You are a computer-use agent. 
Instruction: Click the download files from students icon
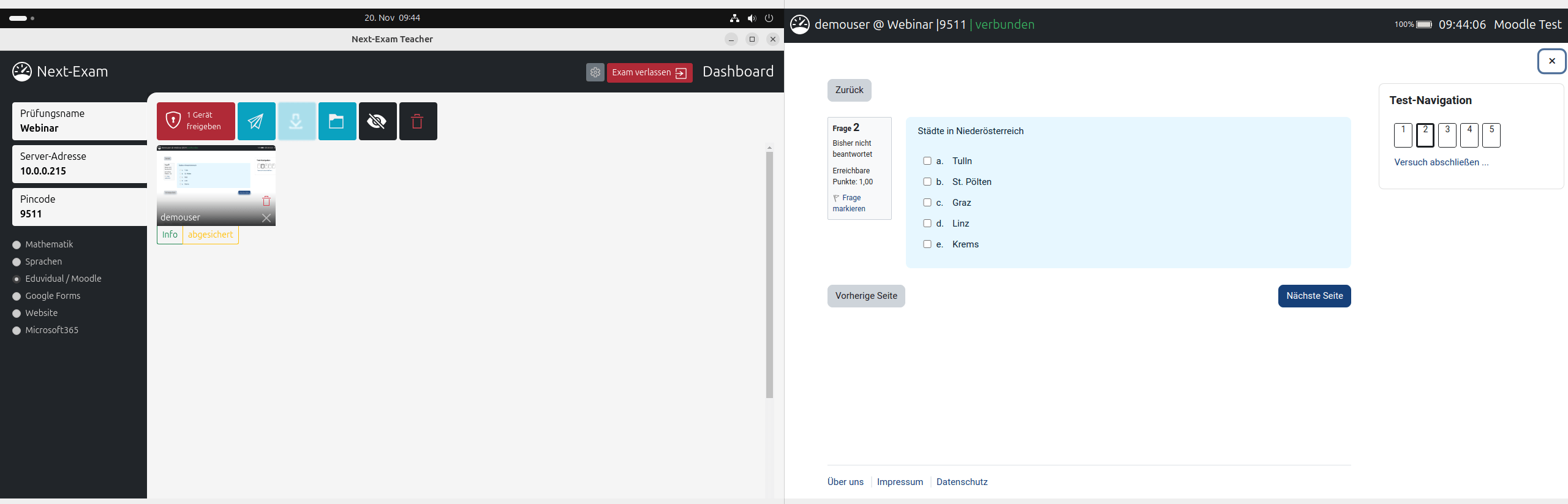(296, 121)
